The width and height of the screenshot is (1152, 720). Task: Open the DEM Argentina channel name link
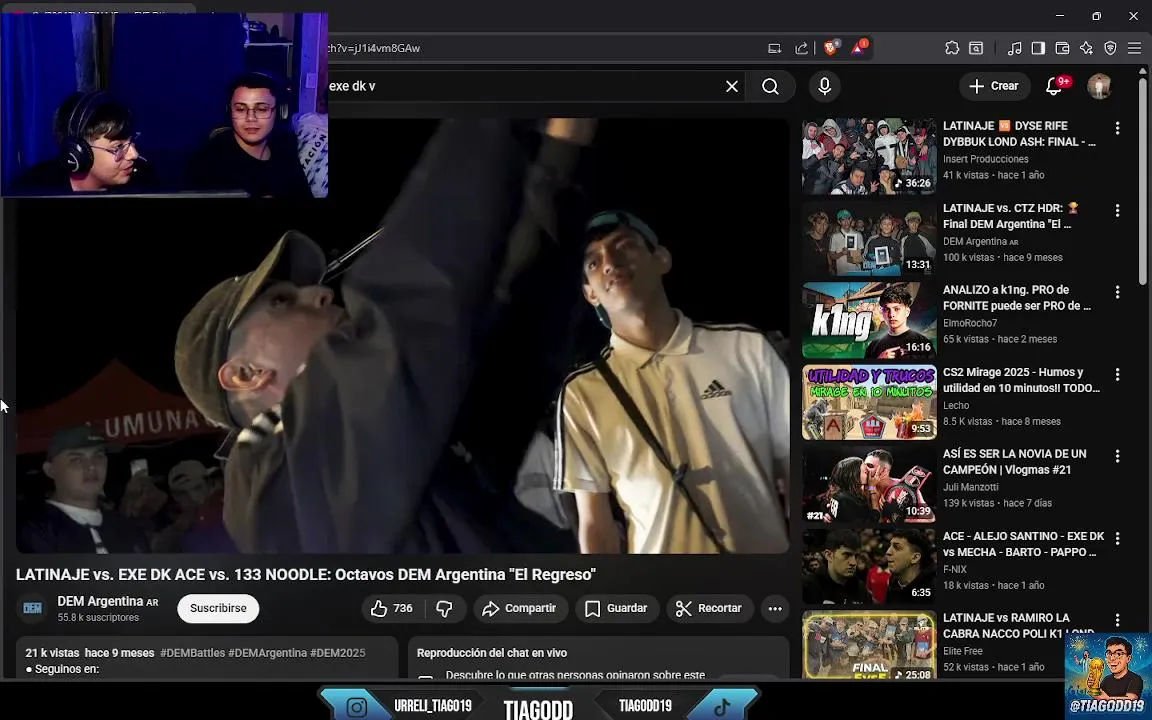point(101,602)
